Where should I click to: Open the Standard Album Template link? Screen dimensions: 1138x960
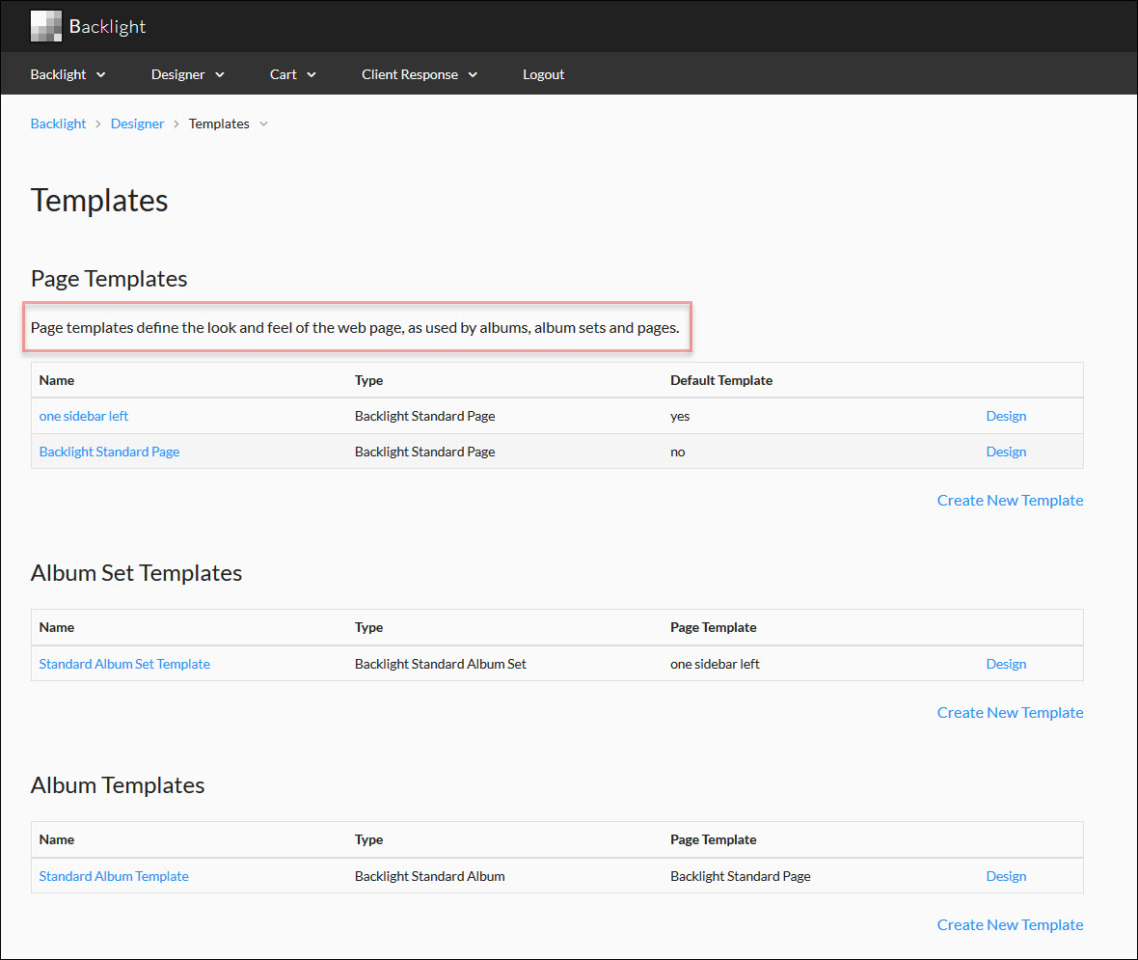pos(114,876)
